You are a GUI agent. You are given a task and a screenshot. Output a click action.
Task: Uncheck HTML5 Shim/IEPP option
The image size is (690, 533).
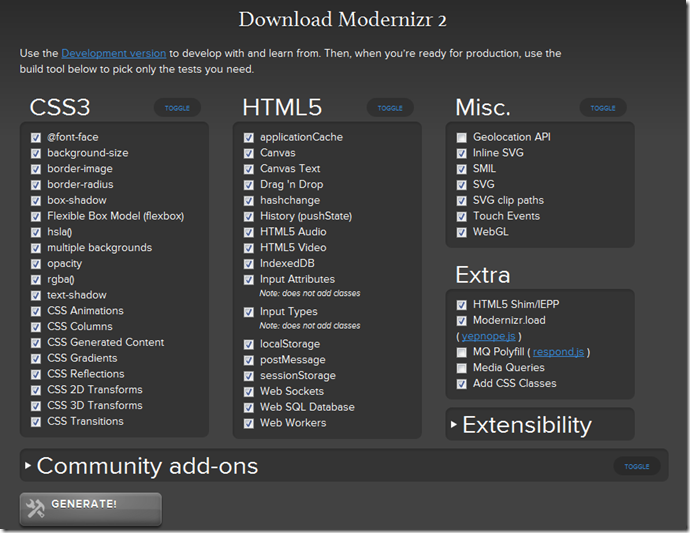click(x=462, y=305)
